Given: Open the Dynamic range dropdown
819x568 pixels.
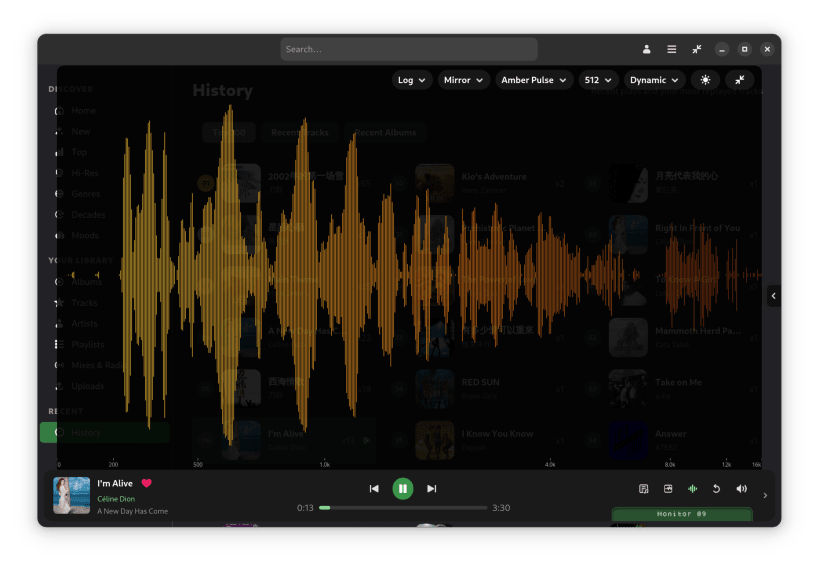Looking at the screenshot, I should click(654, 80).
